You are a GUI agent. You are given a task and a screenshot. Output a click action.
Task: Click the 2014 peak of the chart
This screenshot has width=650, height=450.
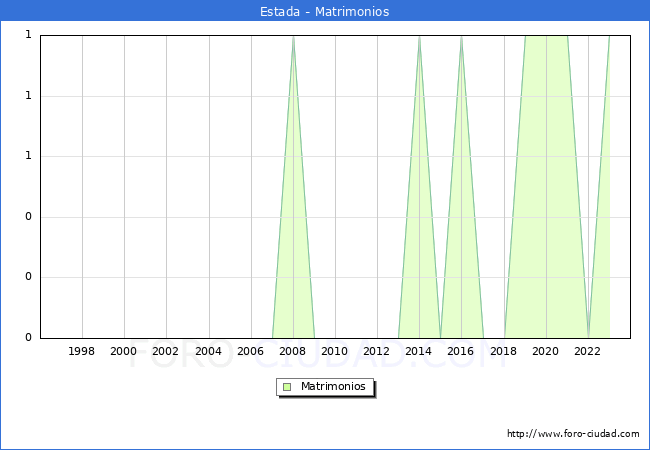coord(420,37)
